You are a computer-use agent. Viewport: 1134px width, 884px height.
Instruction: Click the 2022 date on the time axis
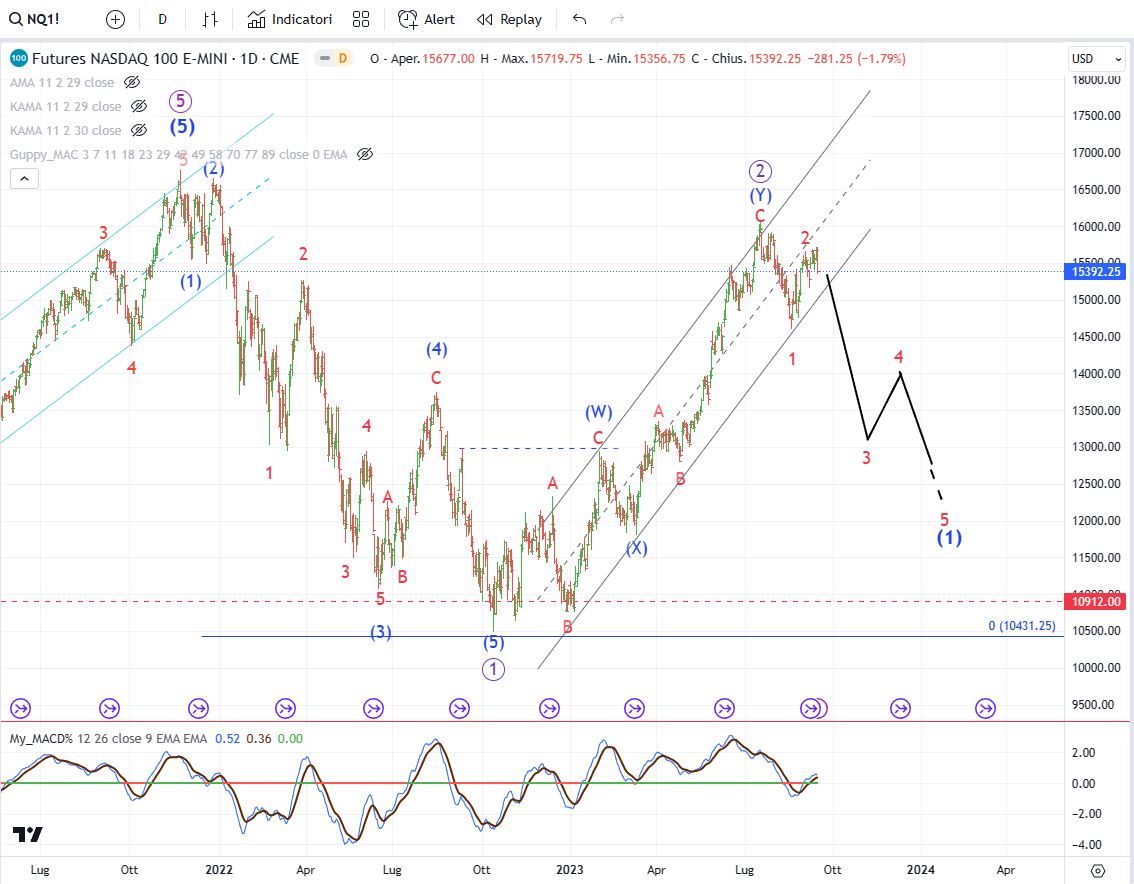click(218, 870)
